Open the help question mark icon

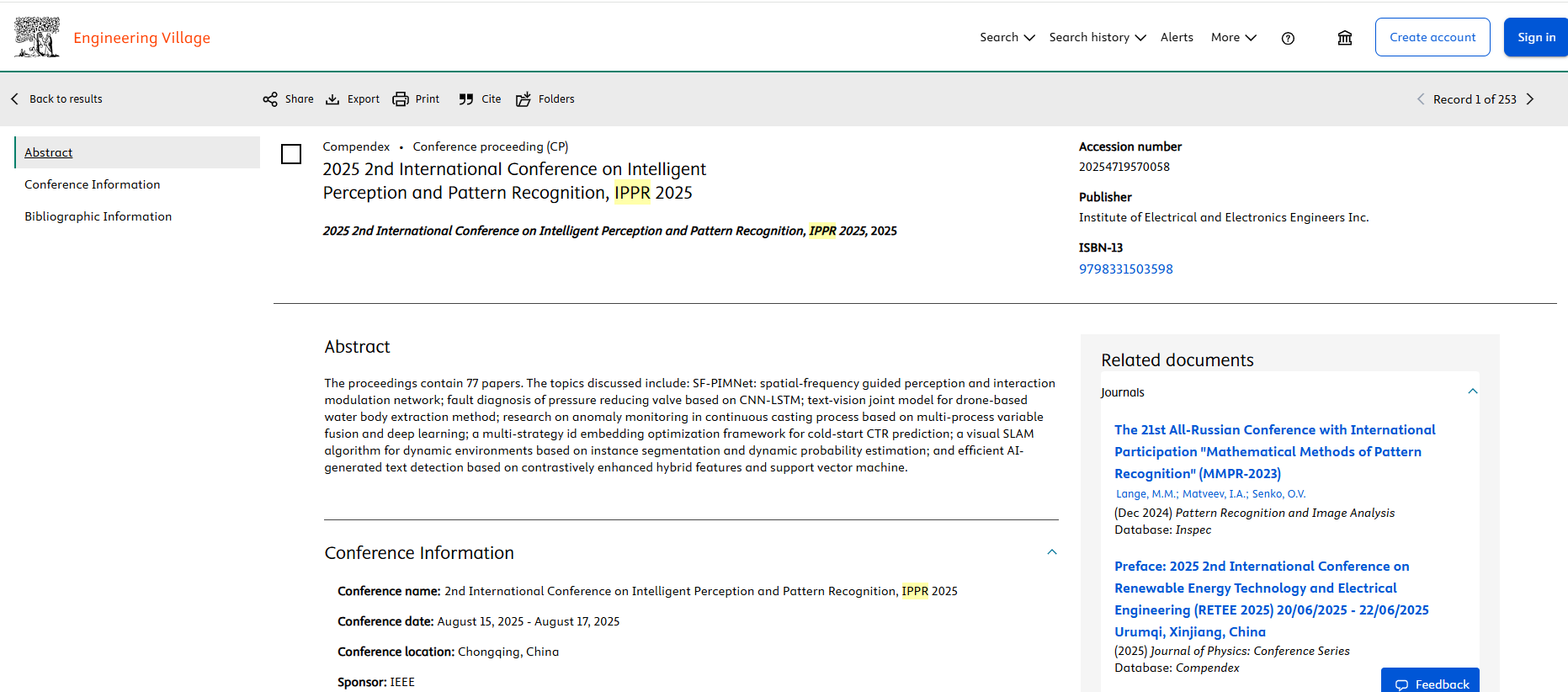1288,38
